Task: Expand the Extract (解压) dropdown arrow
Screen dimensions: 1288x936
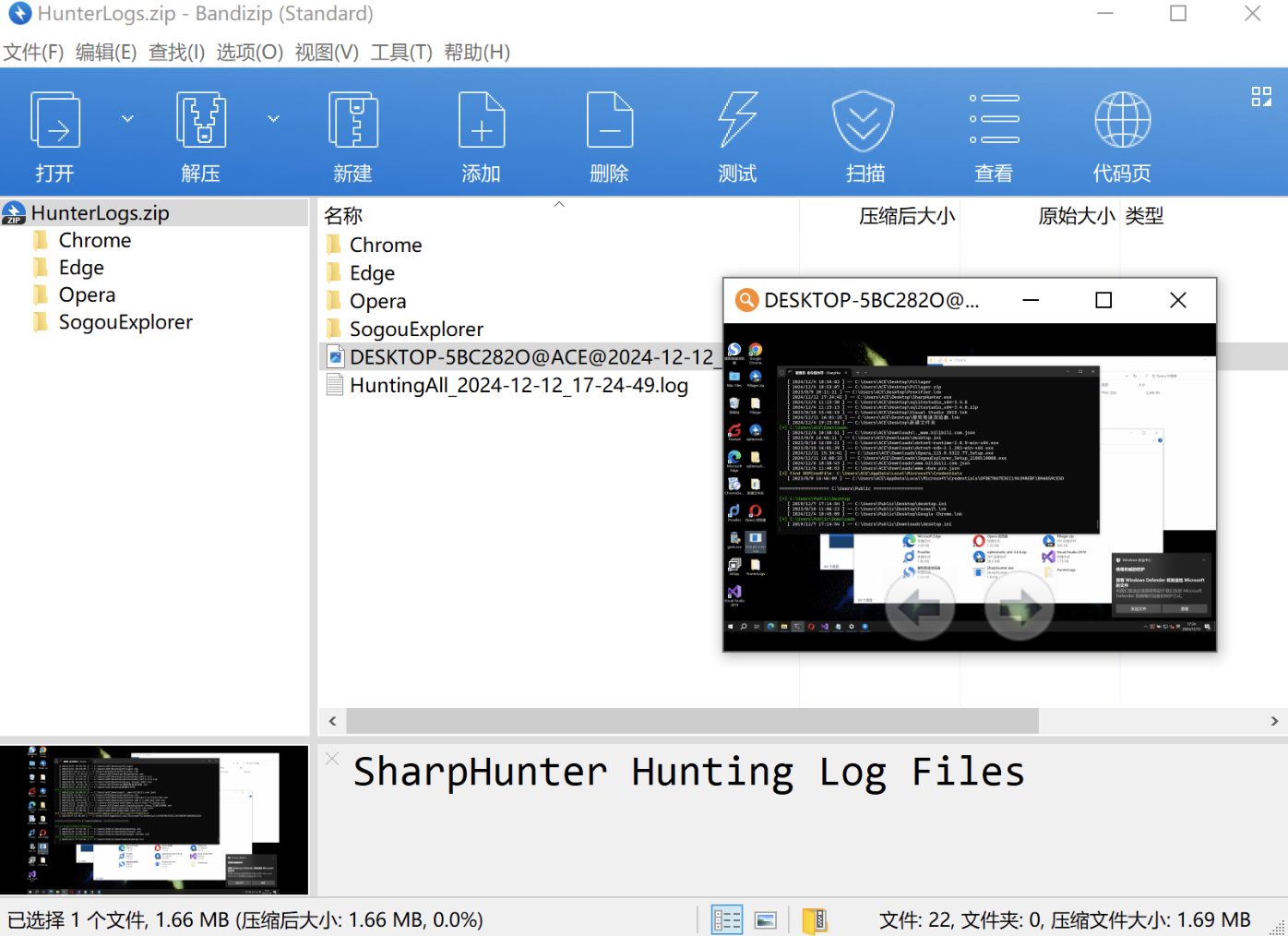Action: [273, 119]
